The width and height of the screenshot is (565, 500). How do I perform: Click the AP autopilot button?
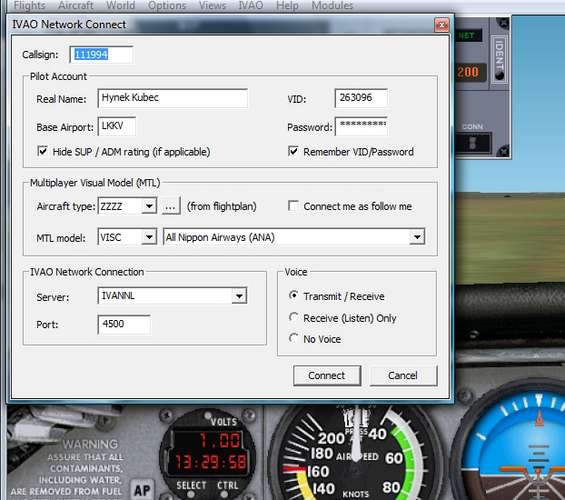[x=142, y=490]
